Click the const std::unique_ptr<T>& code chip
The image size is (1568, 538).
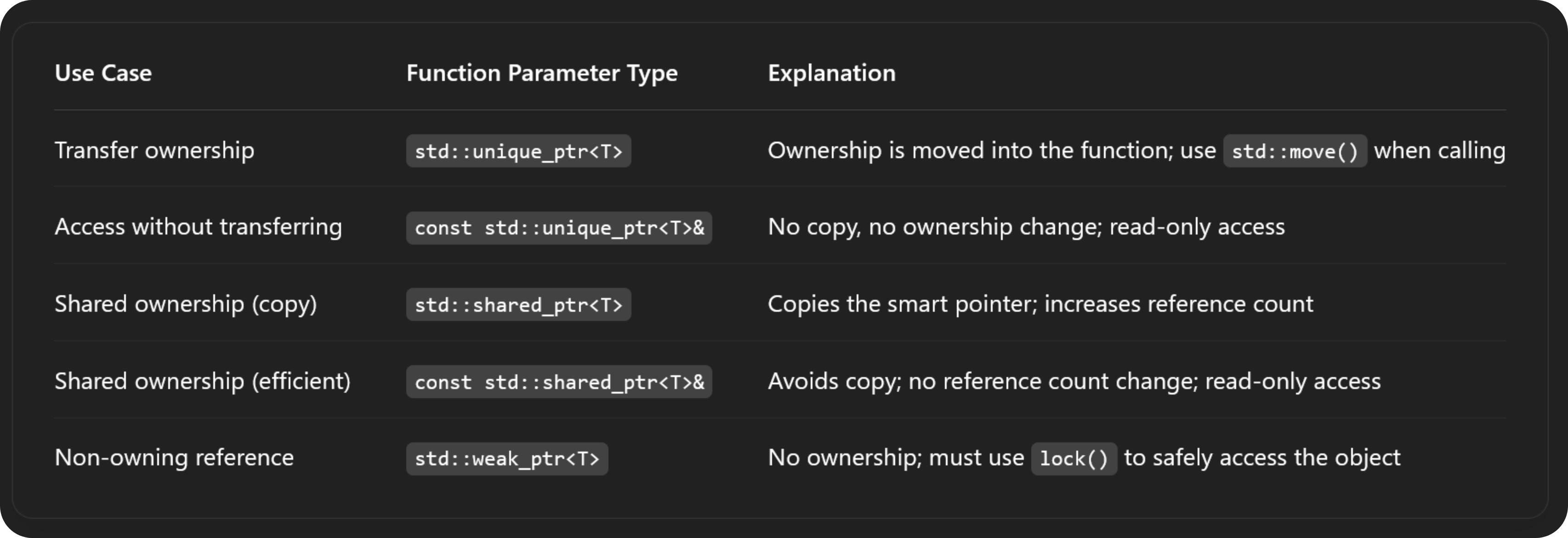(559, 228)
